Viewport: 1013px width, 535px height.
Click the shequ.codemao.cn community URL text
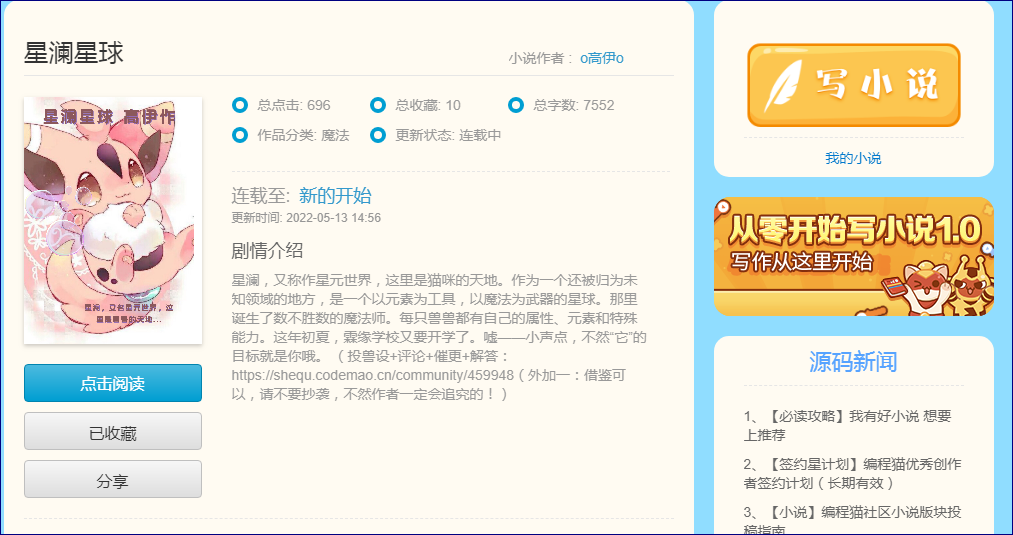coord(373,375)
